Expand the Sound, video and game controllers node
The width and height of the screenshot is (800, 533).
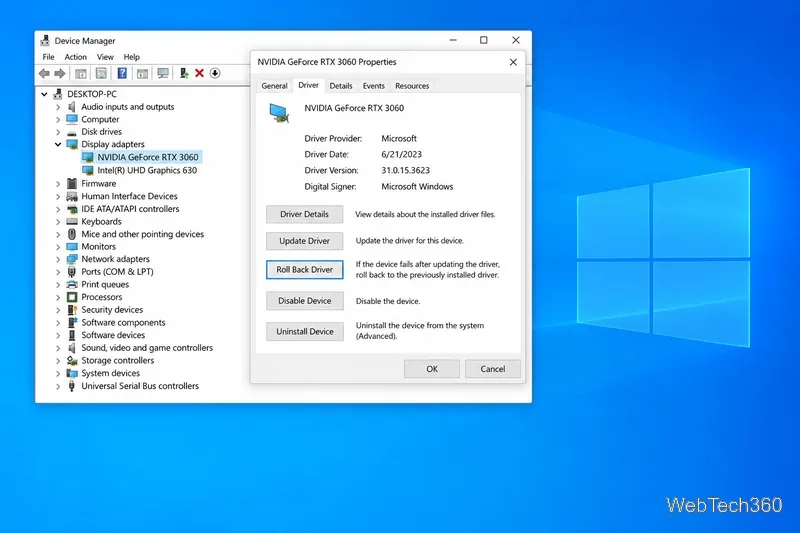58,348
